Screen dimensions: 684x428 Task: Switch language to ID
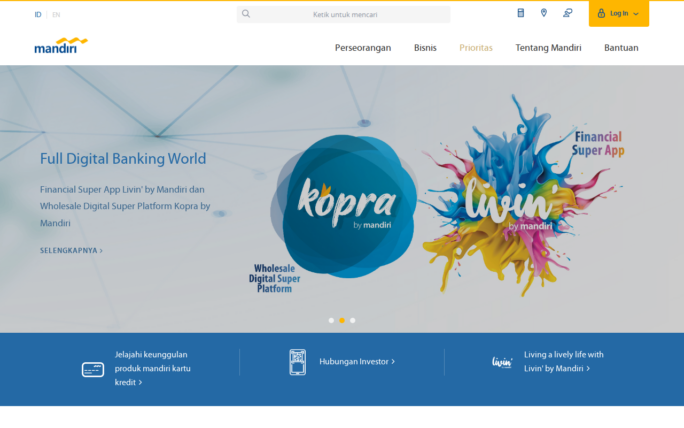[x=38, y=15]
